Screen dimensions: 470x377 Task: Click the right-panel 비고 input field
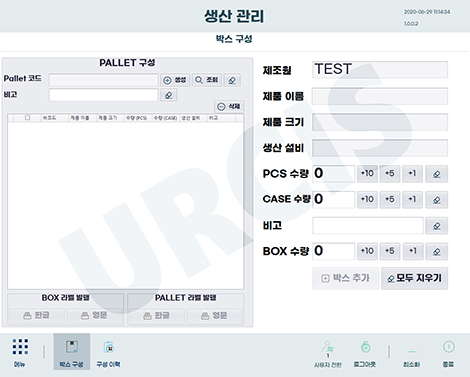coord(368,226)
